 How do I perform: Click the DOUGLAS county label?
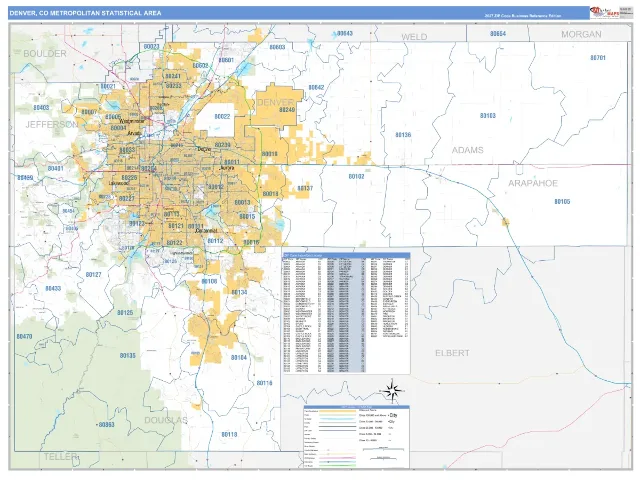click(166, 420)
